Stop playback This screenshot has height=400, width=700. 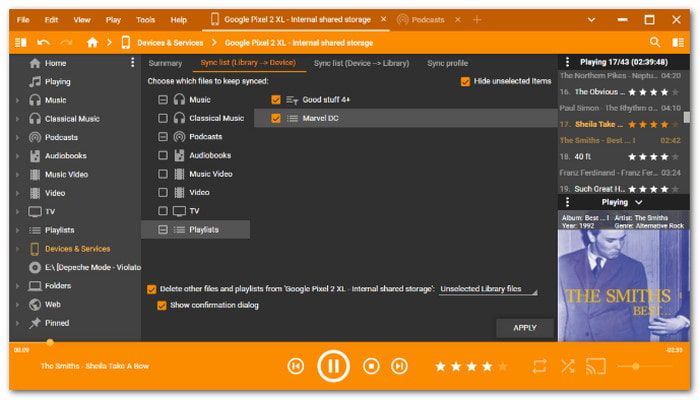pyautogui.click(x=371, y=367)
